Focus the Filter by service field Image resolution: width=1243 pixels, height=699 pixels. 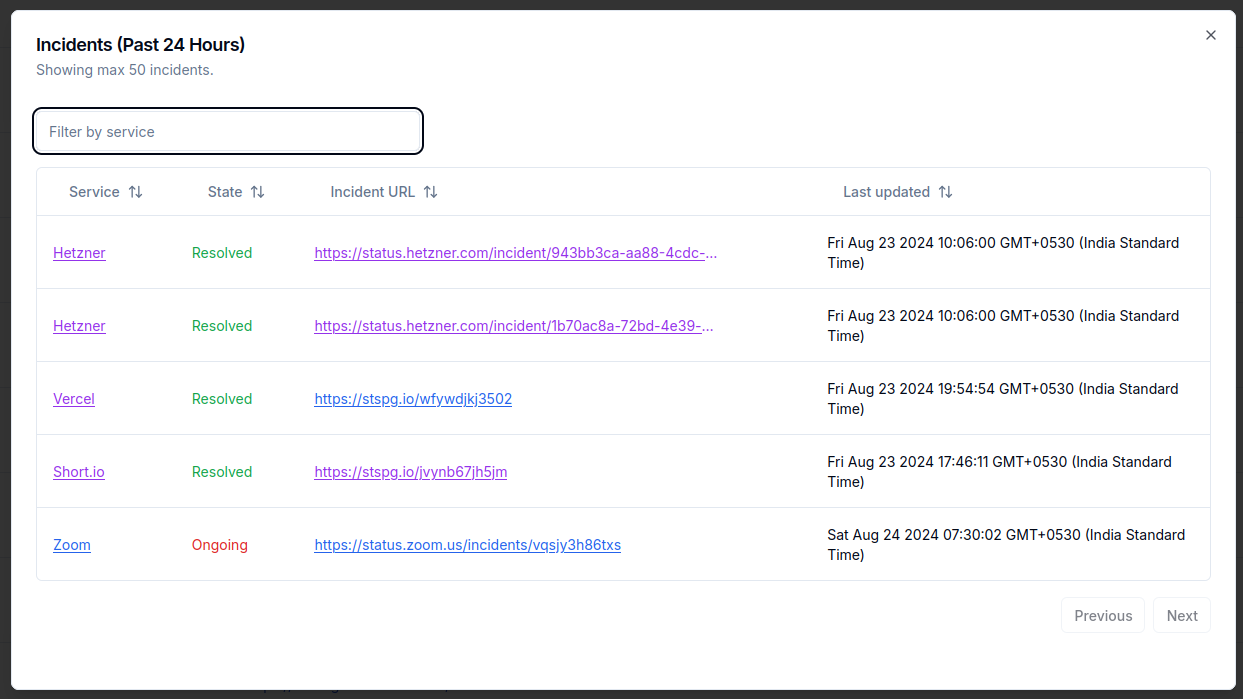point(228,131)
